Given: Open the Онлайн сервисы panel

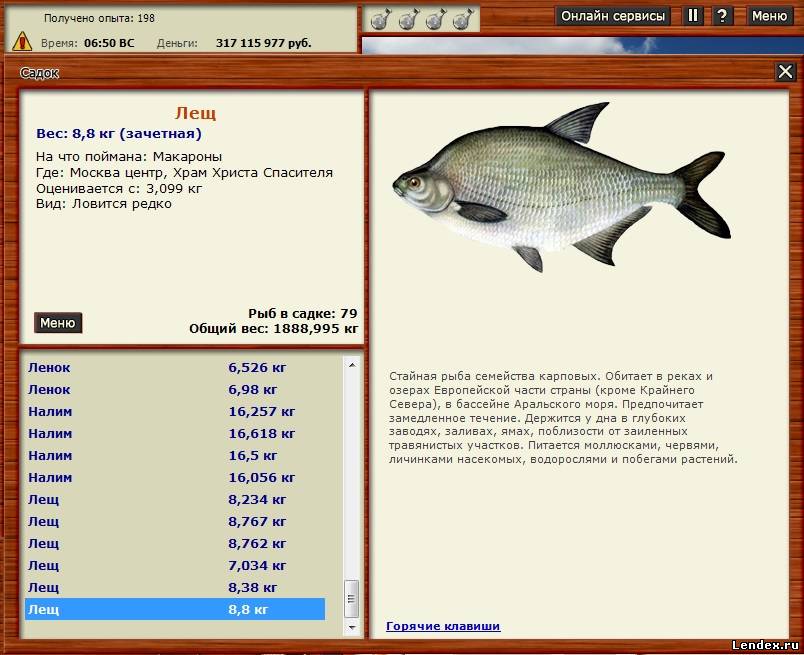Looking at the screenshot, I should click(613, 16).
